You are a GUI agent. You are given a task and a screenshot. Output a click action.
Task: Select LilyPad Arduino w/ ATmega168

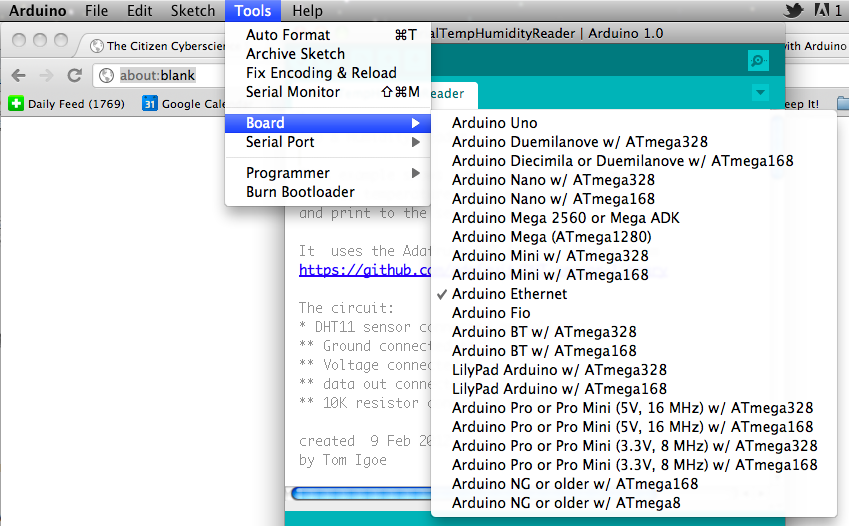tap(634, 388)
